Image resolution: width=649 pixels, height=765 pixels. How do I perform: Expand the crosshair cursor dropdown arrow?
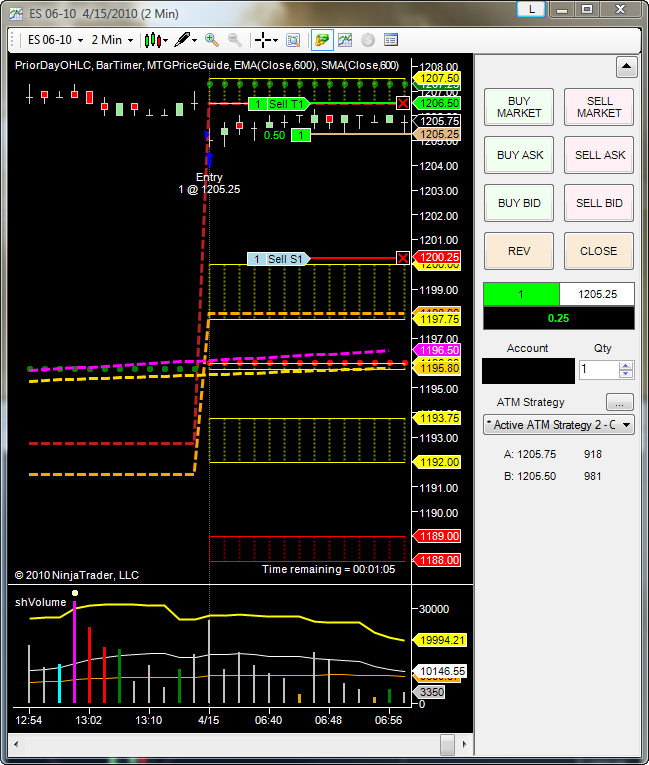(x=275, y=40)
